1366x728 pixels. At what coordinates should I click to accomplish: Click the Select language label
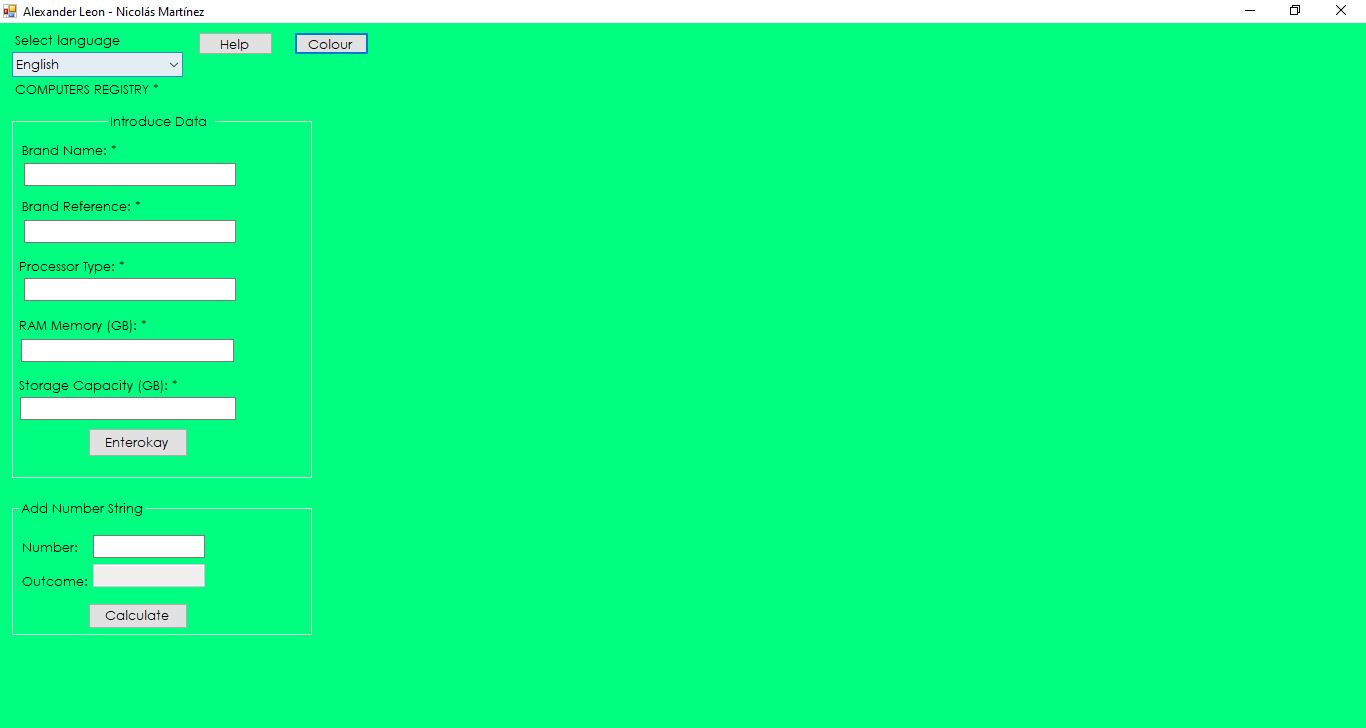click(x=66, y=40)
